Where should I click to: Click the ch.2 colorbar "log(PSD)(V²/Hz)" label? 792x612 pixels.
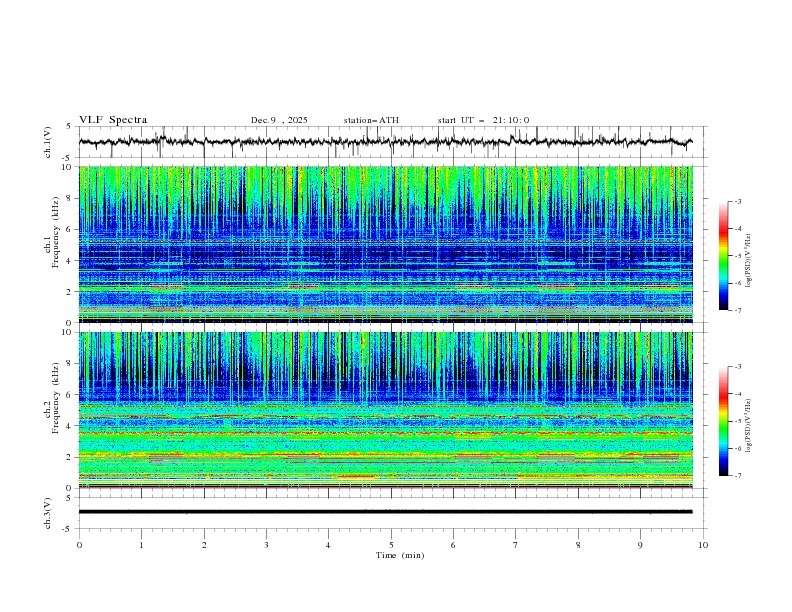coord(749,426)
